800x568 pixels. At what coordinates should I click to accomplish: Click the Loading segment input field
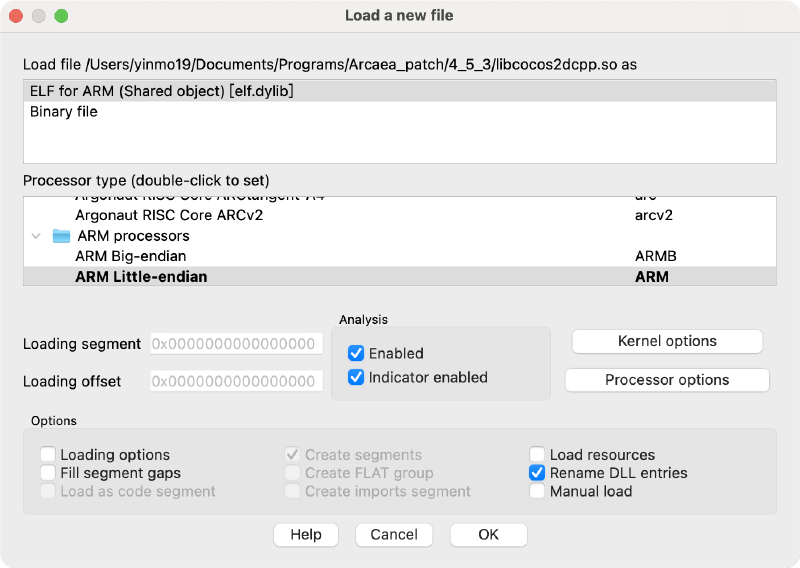237,344
